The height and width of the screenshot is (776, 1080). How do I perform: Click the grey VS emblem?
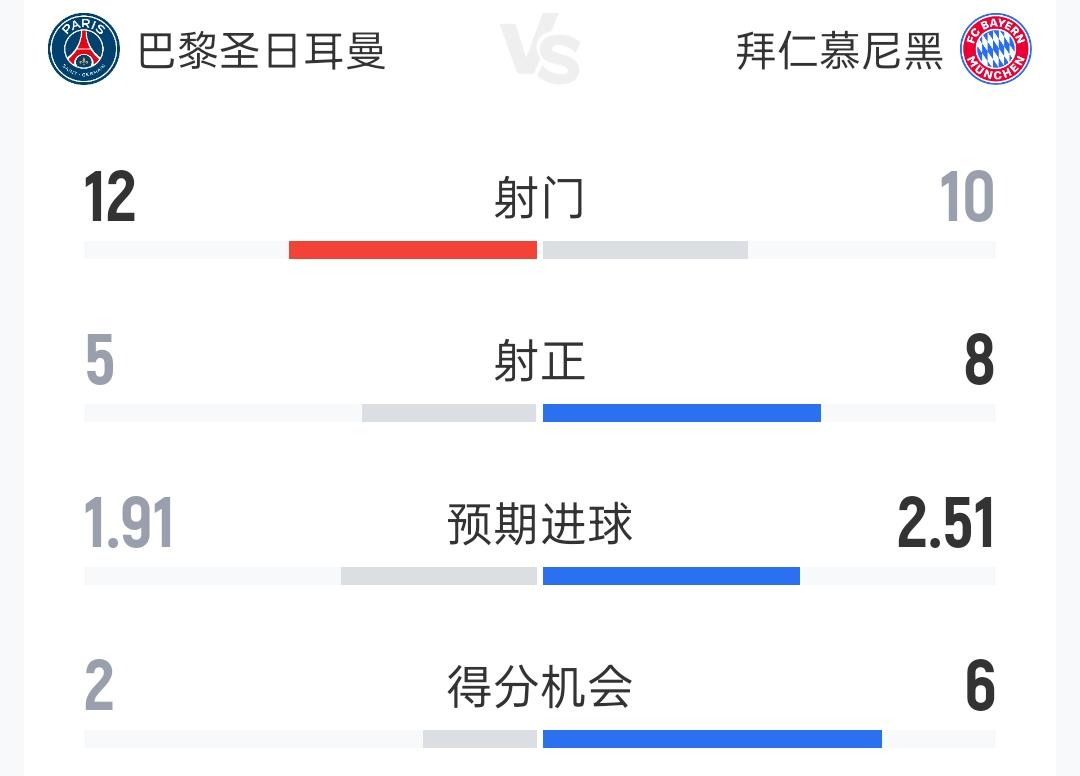tap(540, 49)
